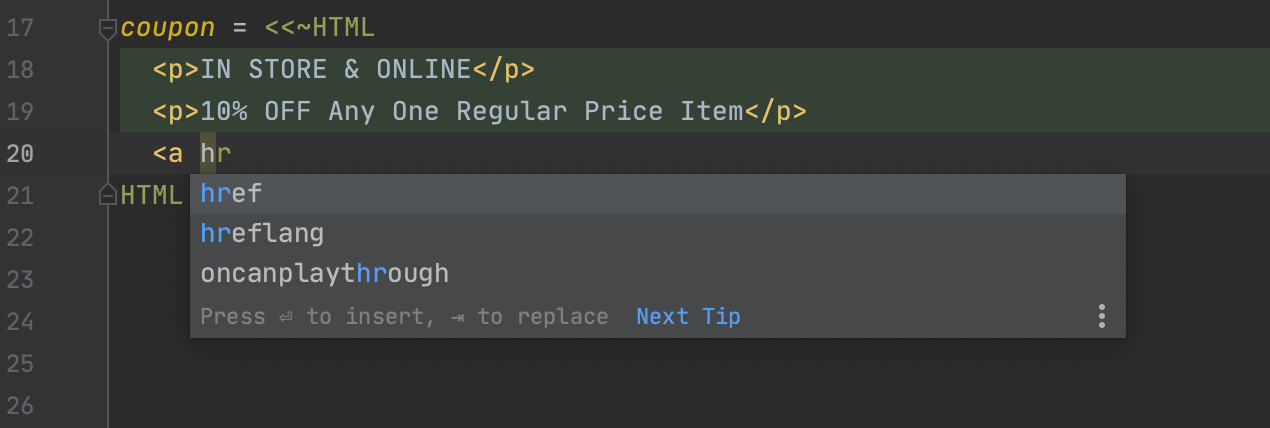This screenshot has height=428, width=1270.
Task: Click the fold end marker beside HTML
Action: 108,195
